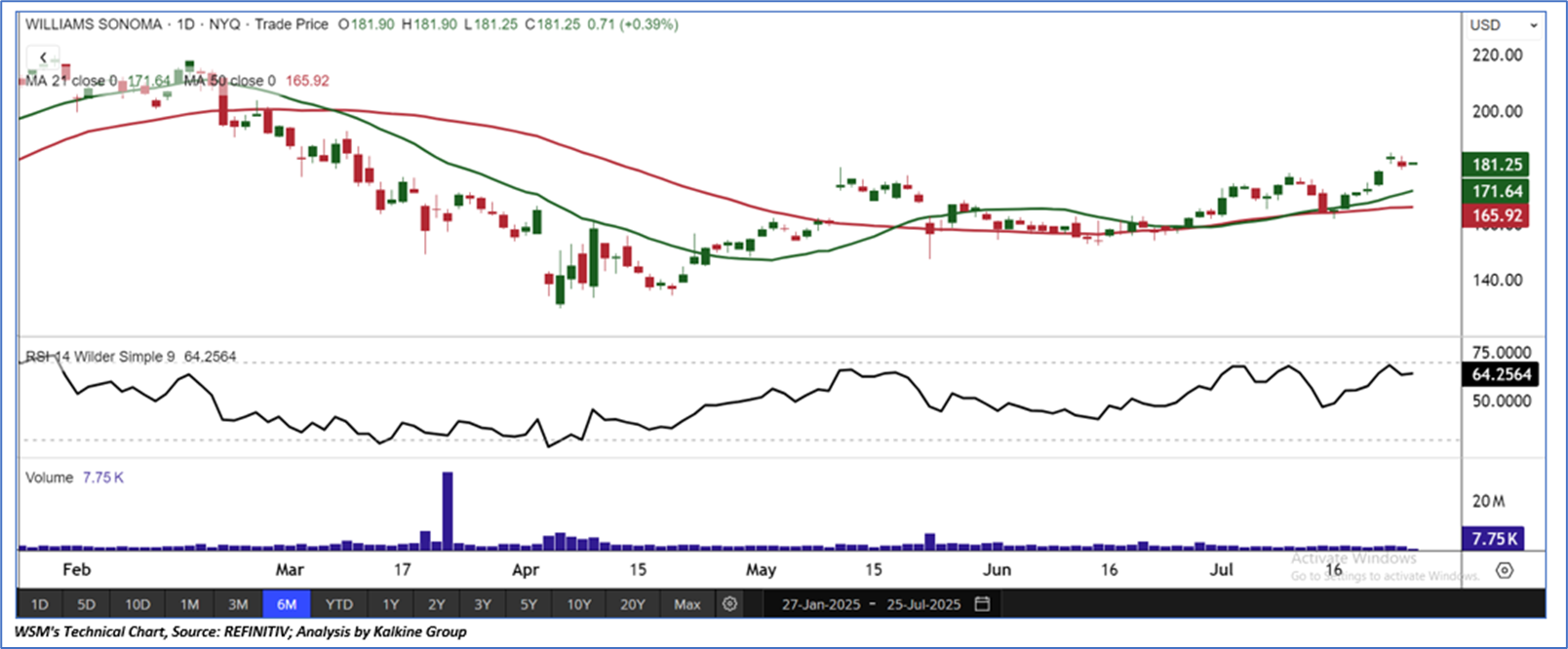This screenshot has width=1568, height=649.
Task: Select the 3Y time range
Action: pos(482,604)
